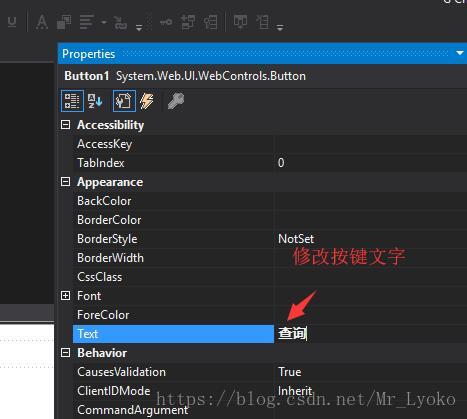Click the key-shaped icon in the top toolbar

coord(166,22)
